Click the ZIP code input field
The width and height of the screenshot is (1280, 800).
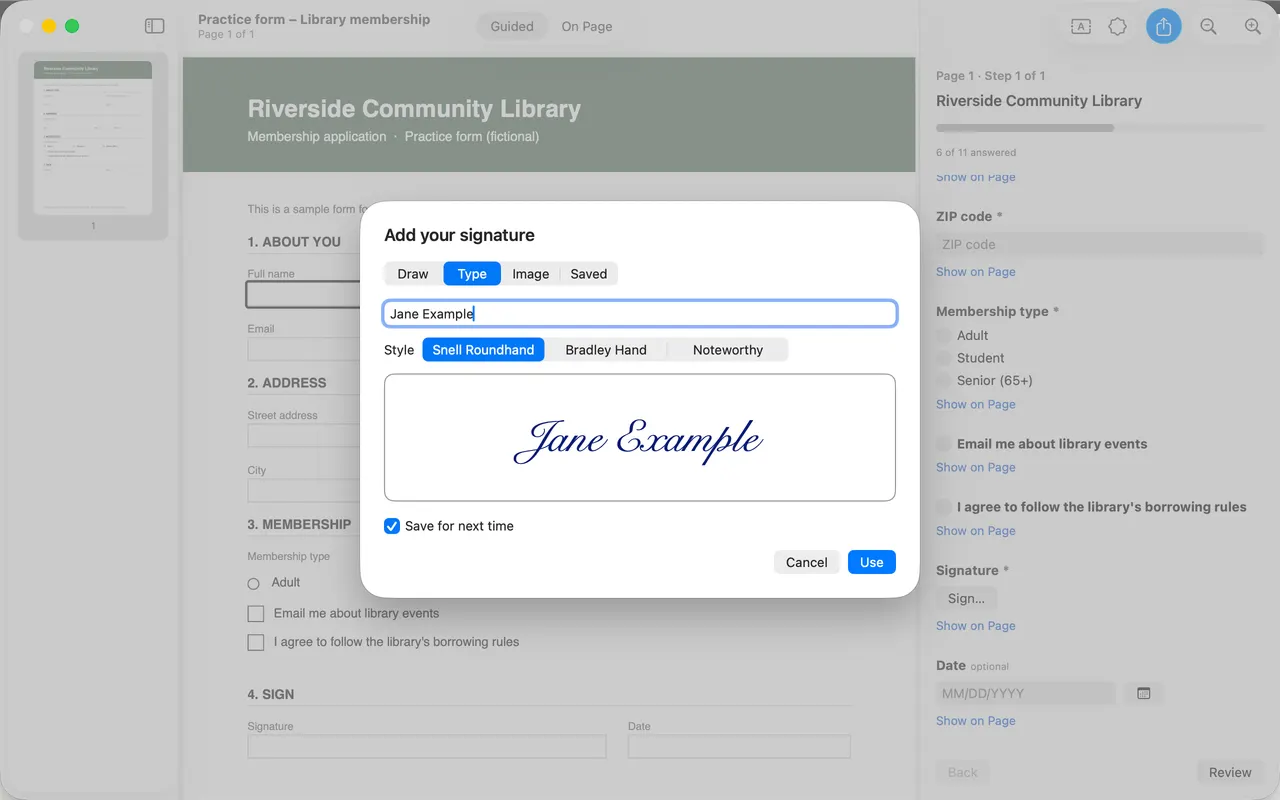[x=1100, y=244]
